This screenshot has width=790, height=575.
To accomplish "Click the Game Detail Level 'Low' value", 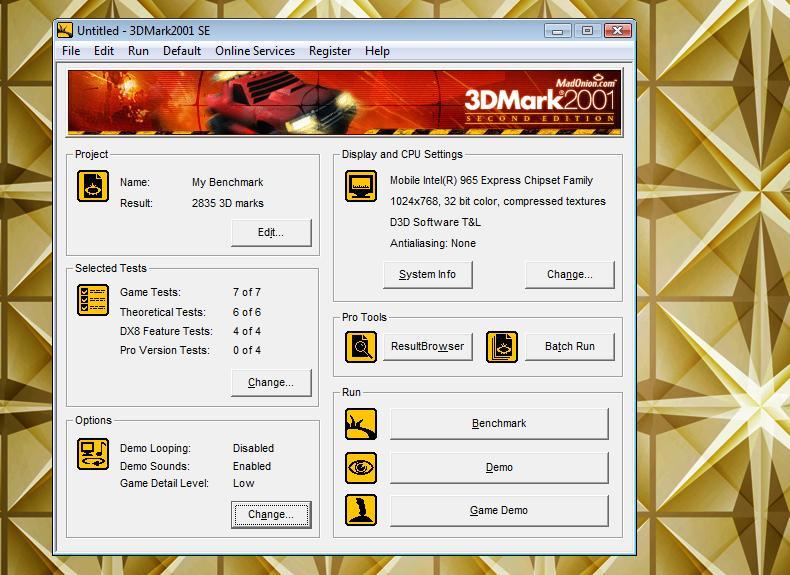I will click(x=243, y=483).
